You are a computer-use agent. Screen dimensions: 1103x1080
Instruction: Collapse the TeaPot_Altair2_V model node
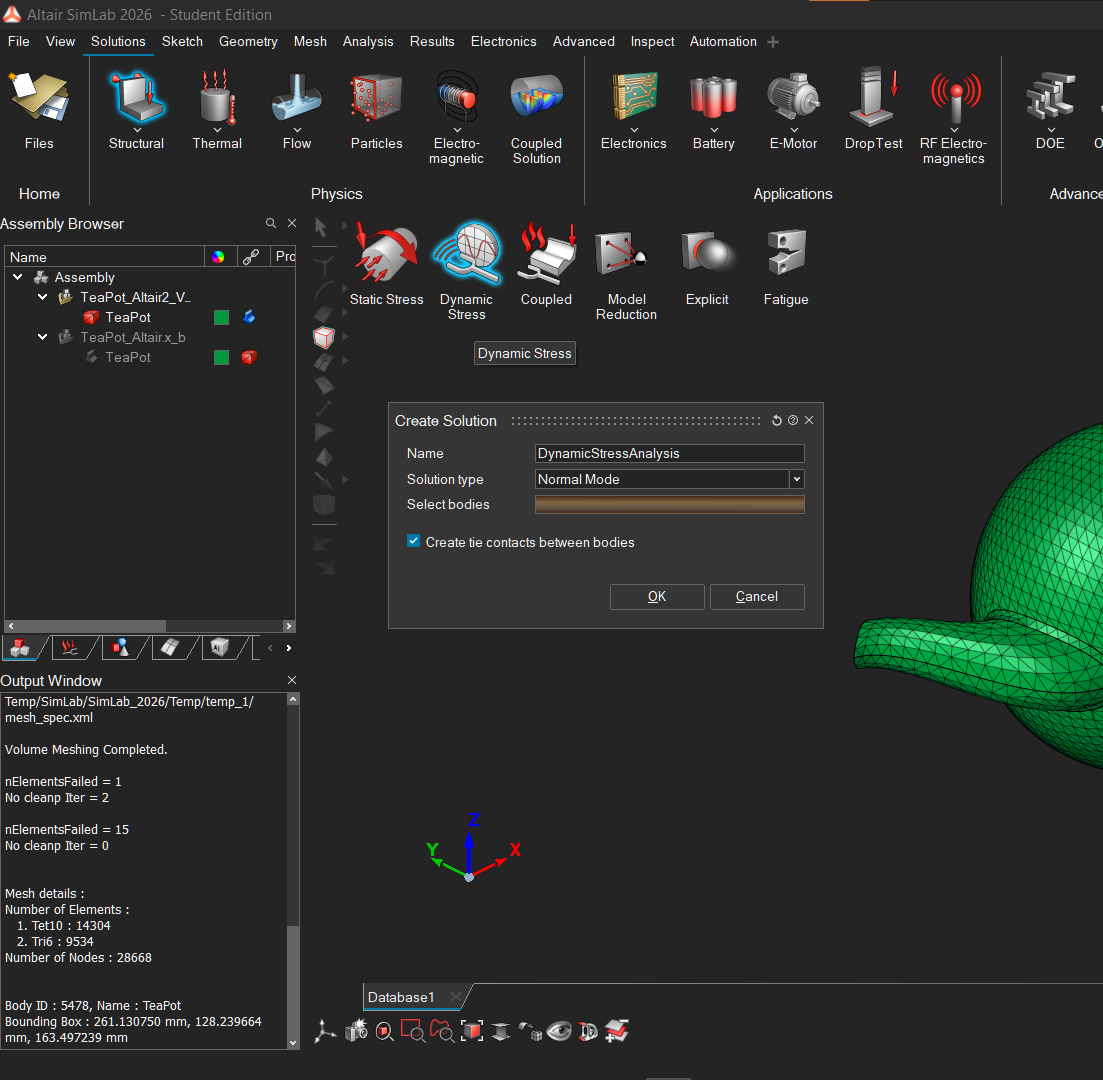point(42,297)
